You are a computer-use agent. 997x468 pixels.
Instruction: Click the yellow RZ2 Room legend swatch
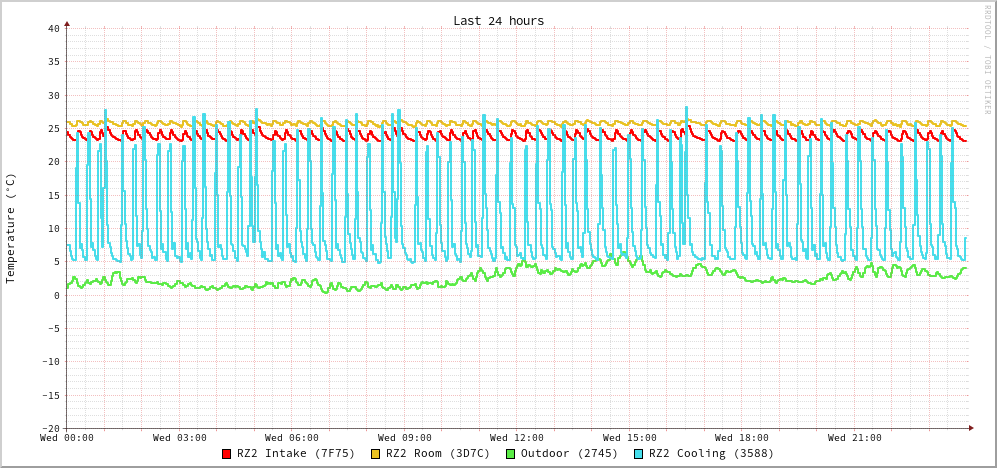point(376,454)
